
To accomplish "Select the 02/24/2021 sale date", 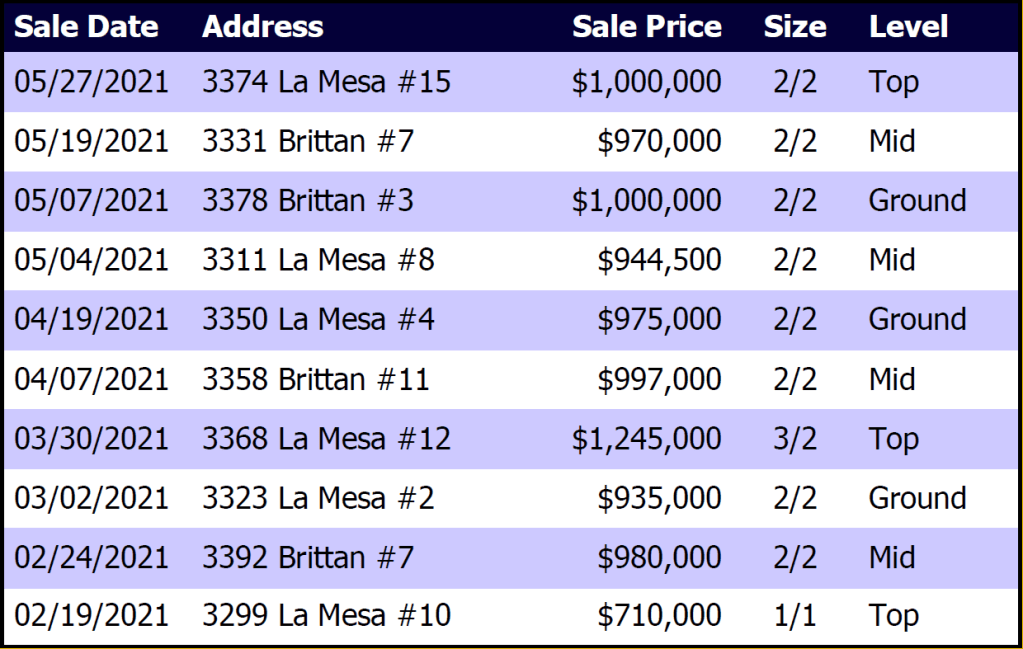I will click(x=91, y=557).
